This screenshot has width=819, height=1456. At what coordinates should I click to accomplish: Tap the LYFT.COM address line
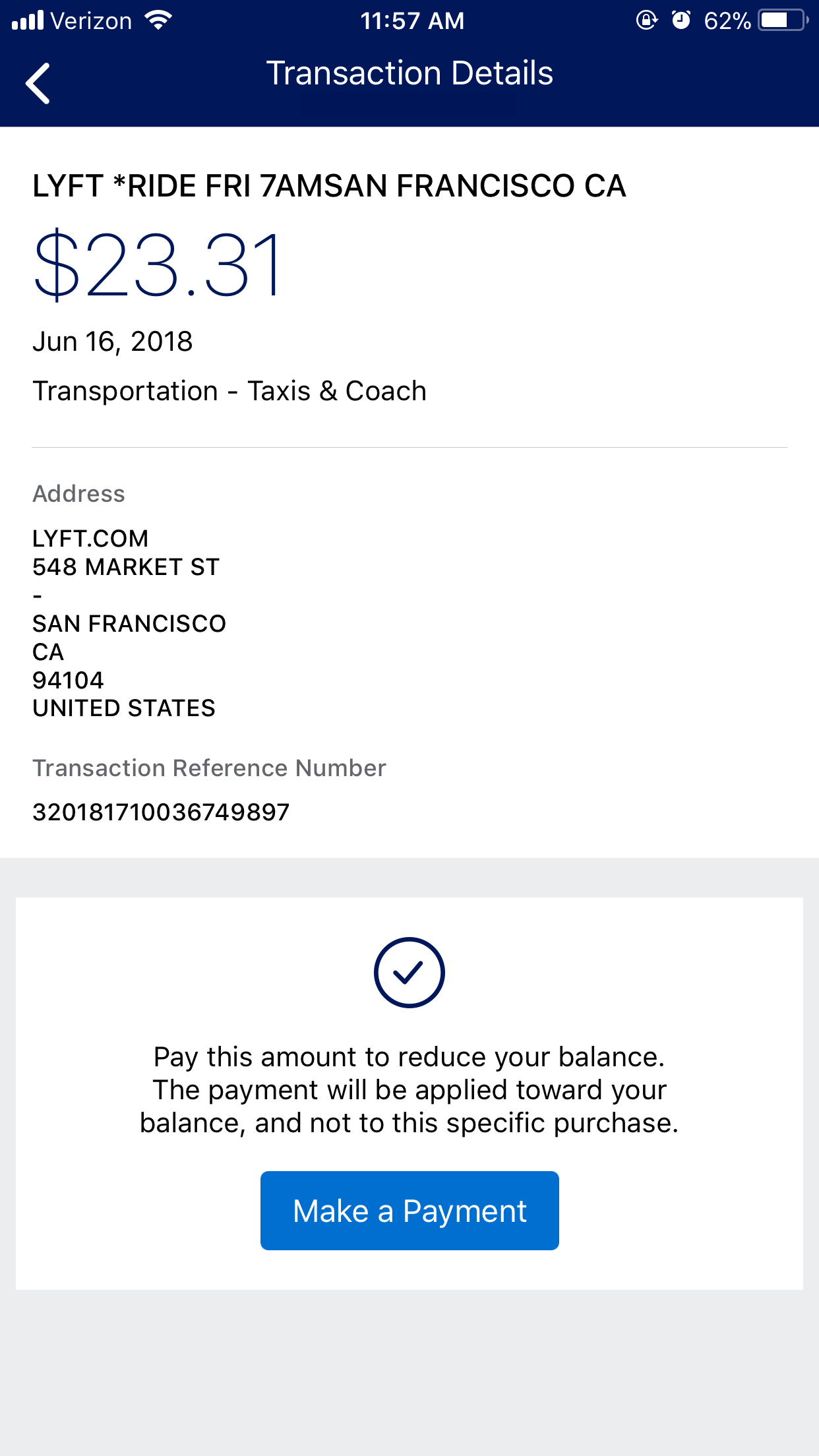(90, 539)
